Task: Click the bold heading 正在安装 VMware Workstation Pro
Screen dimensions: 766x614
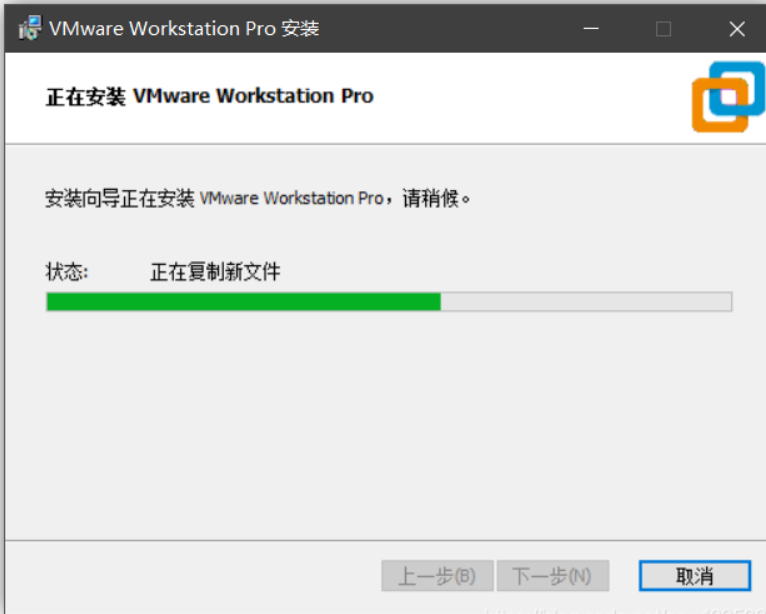Action: point(210,96)
